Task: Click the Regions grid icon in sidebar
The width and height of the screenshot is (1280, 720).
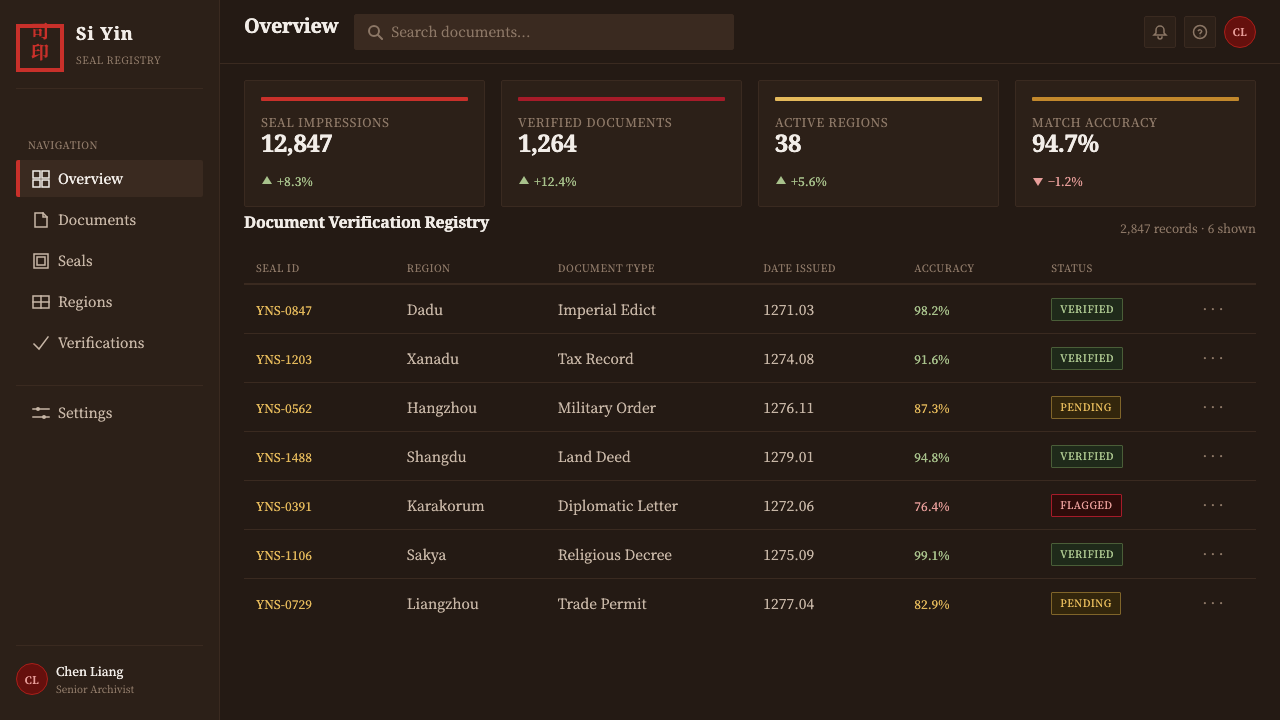Action: click(41, 302)
